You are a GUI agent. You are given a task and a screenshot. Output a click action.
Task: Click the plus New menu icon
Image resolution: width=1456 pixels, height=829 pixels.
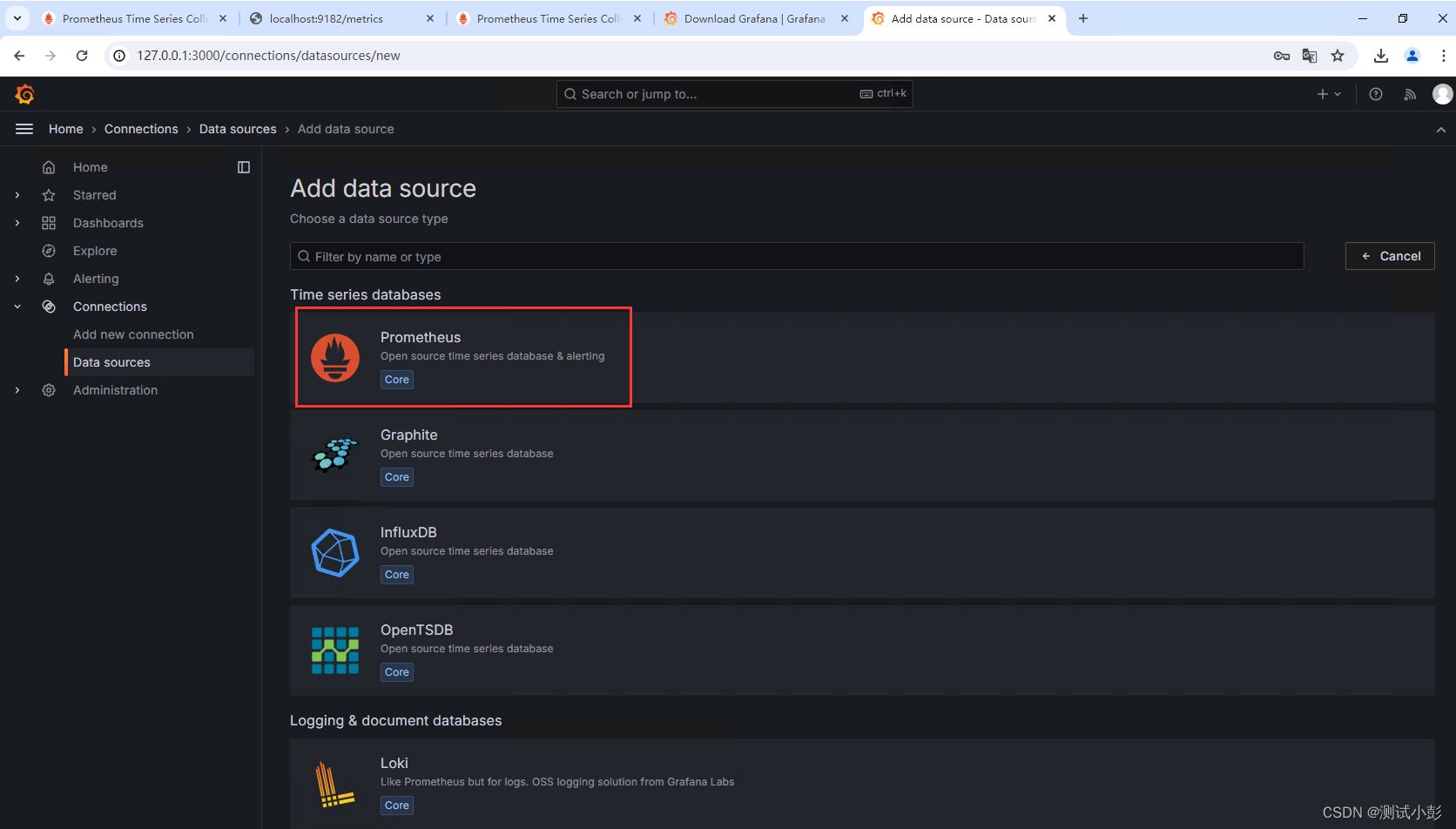[x=1329, y=94]
